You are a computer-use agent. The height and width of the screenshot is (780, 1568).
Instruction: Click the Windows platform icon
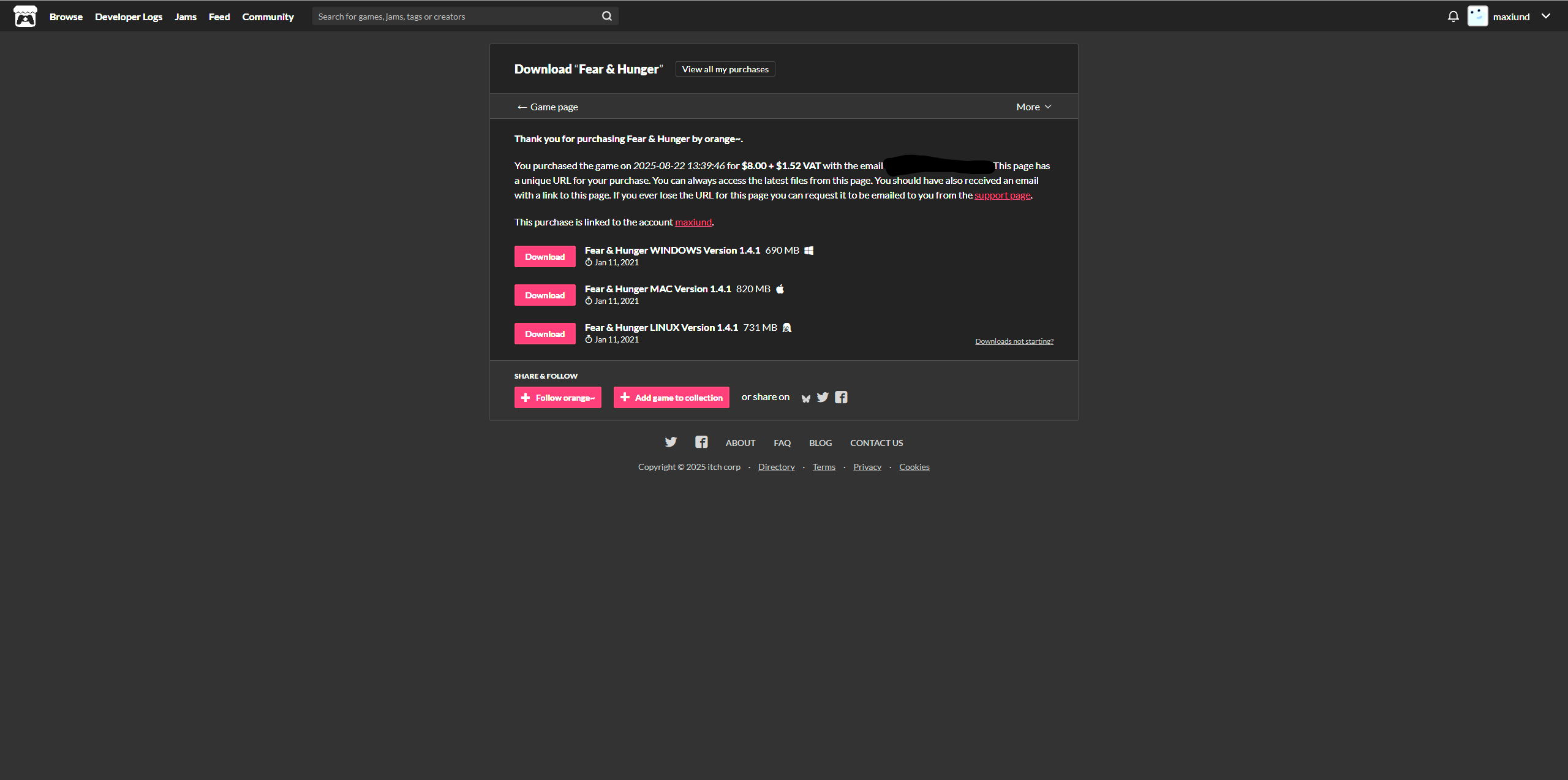(809, 250)
